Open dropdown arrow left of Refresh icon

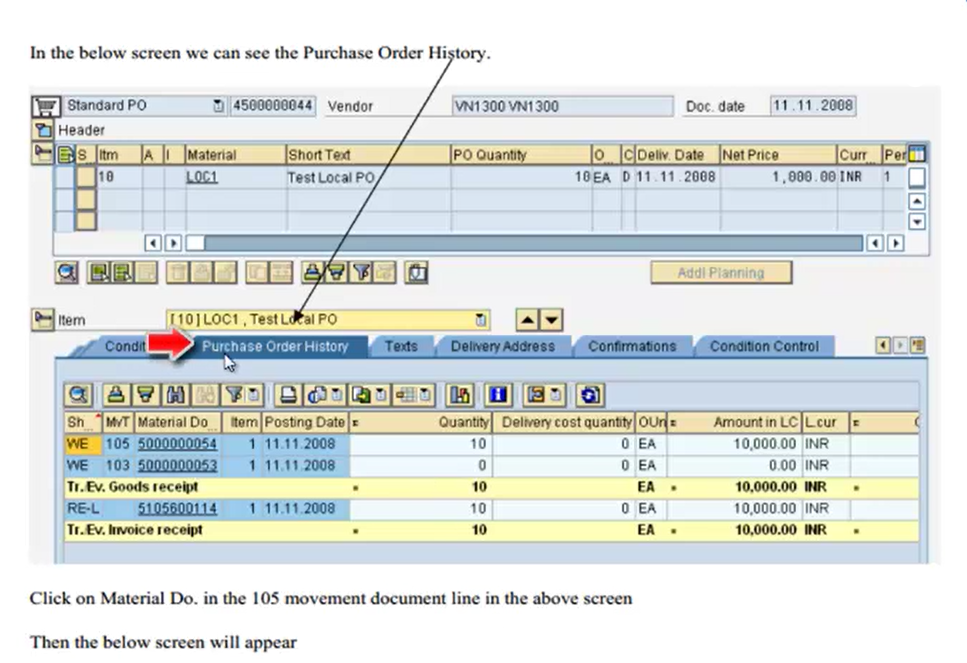point(556,395)
